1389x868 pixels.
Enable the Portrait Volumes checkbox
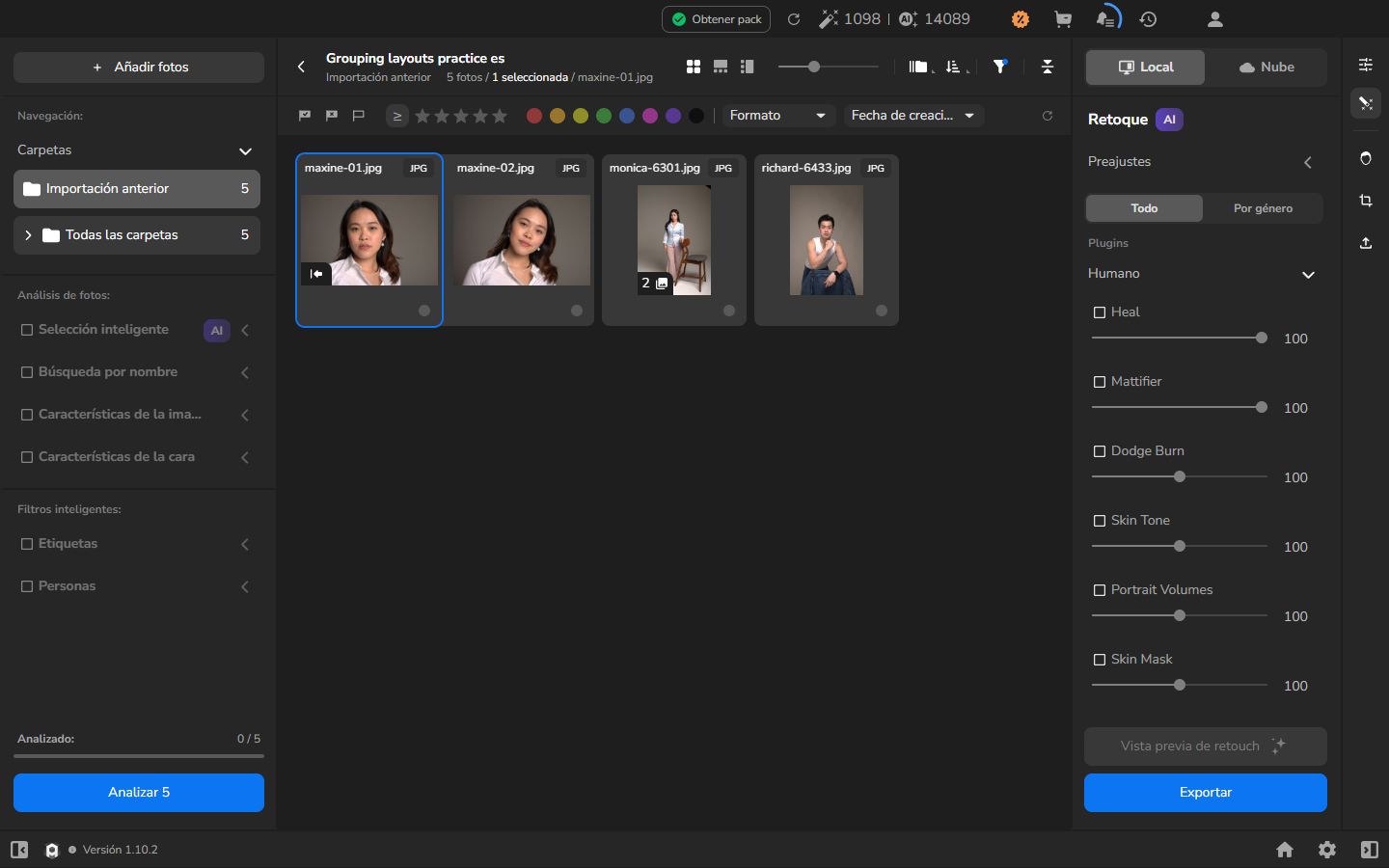(1100, 590)
